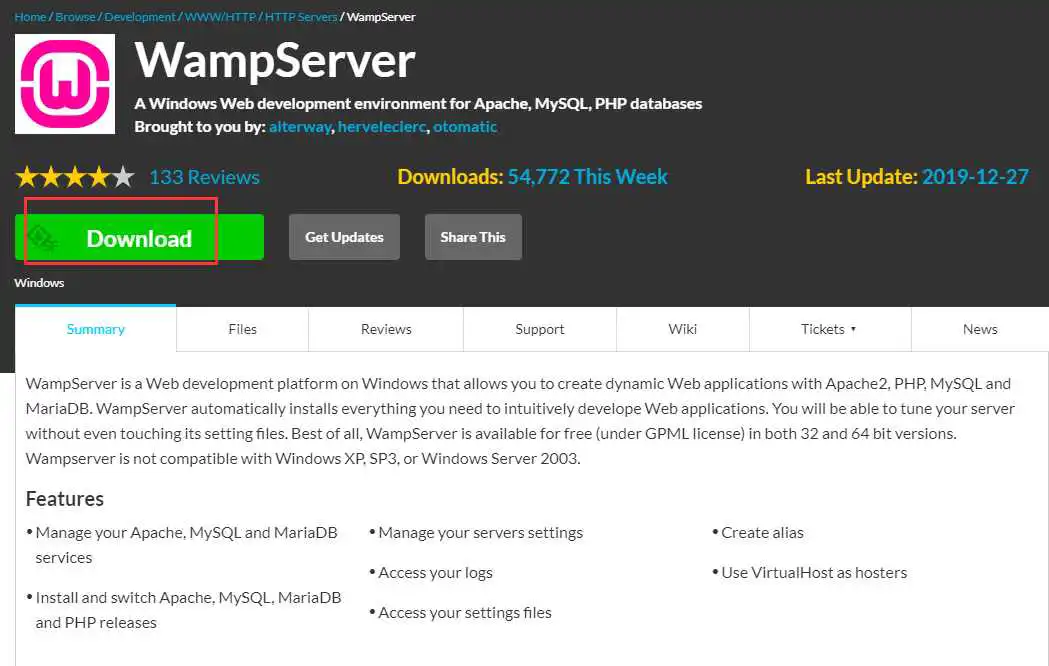Screen dimensions: 1049x666
Task: Open the Files tab
Action: click(242, 329)
